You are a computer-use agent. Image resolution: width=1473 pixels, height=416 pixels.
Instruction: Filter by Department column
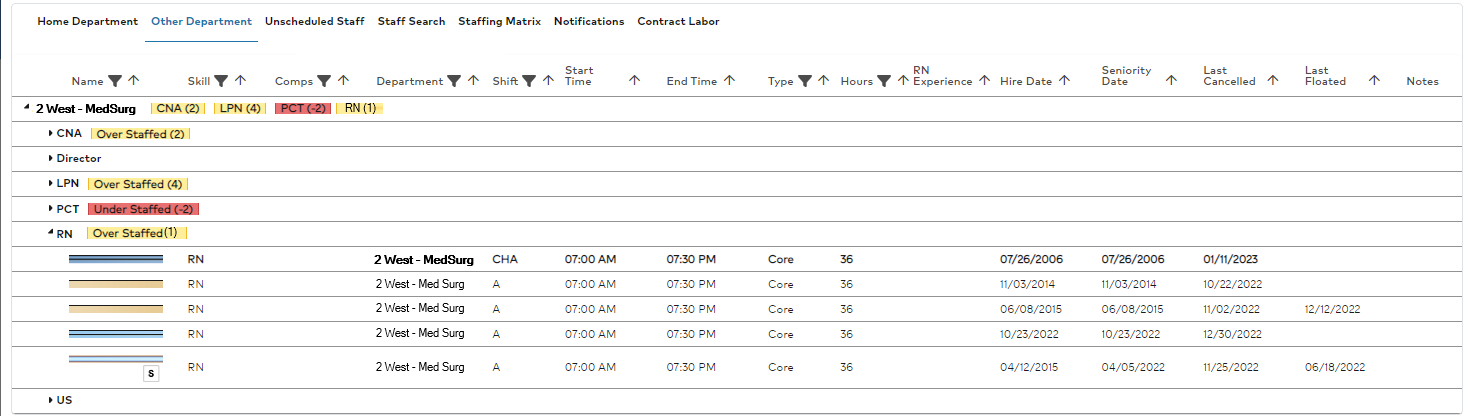454,81
